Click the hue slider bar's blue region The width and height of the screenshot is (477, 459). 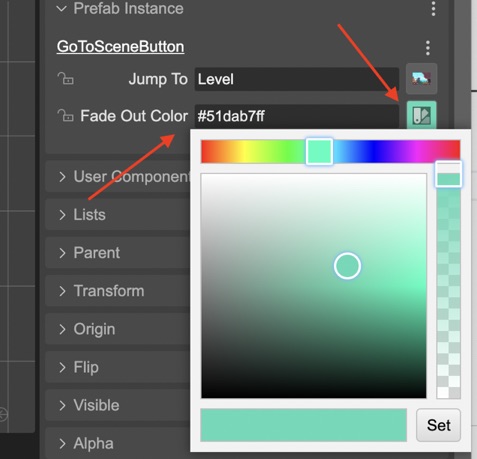coord(370,151)
